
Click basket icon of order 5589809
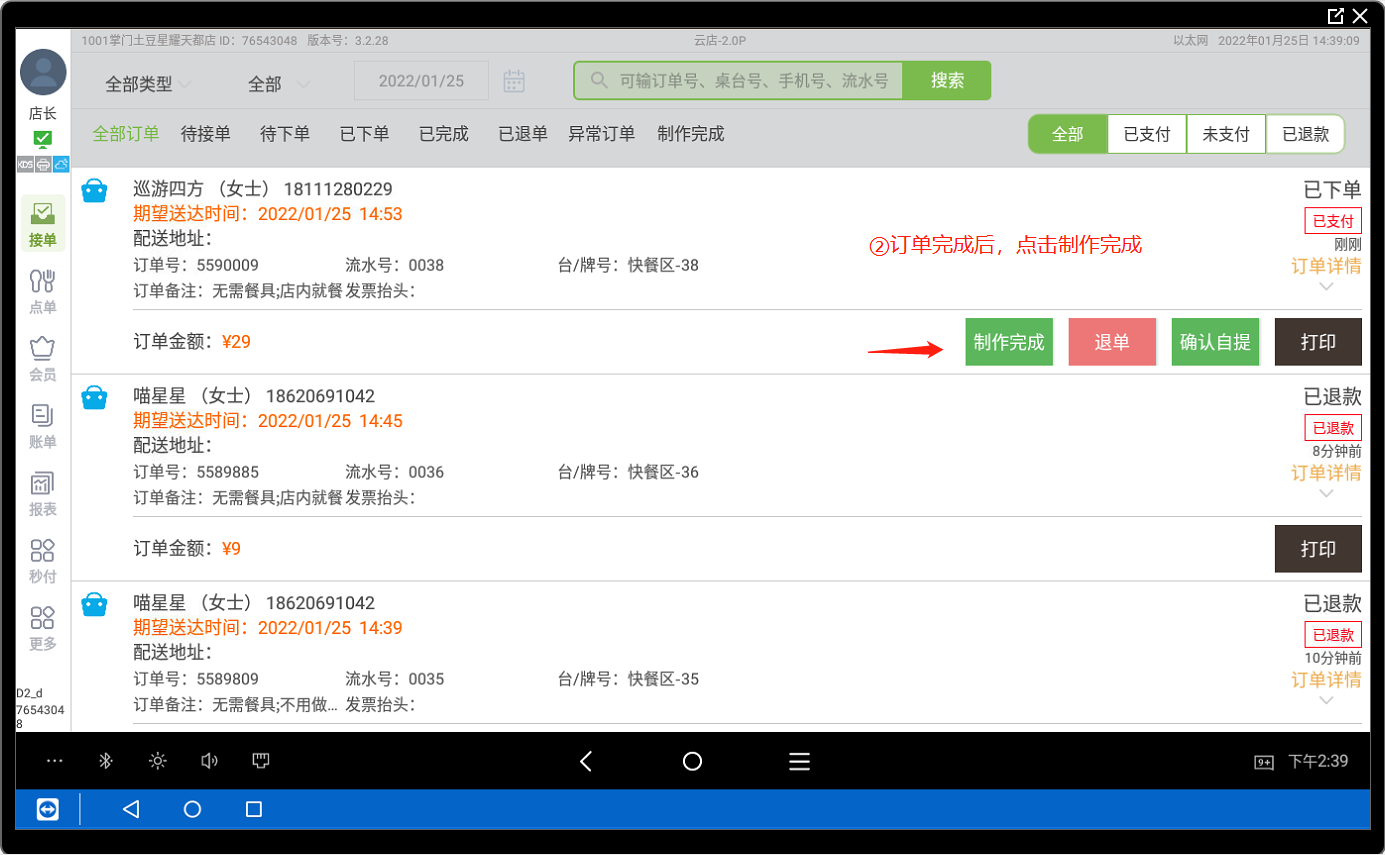(x=94, y=604)
